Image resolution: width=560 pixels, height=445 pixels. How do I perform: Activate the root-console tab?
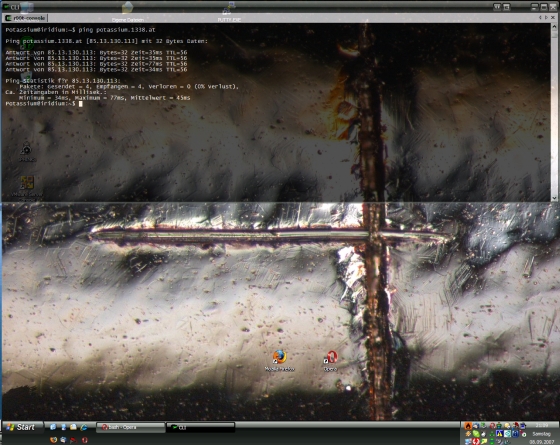[x=25, y=18]
